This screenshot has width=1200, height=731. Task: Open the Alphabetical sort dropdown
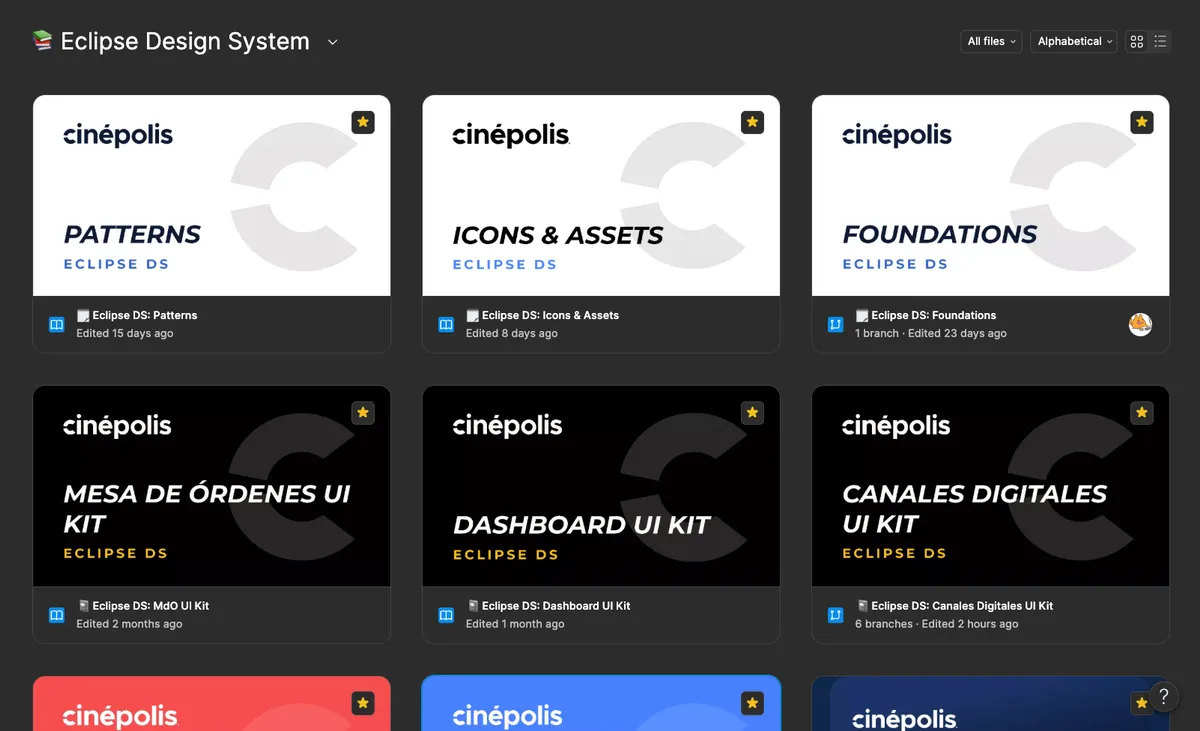[1074, 41]
